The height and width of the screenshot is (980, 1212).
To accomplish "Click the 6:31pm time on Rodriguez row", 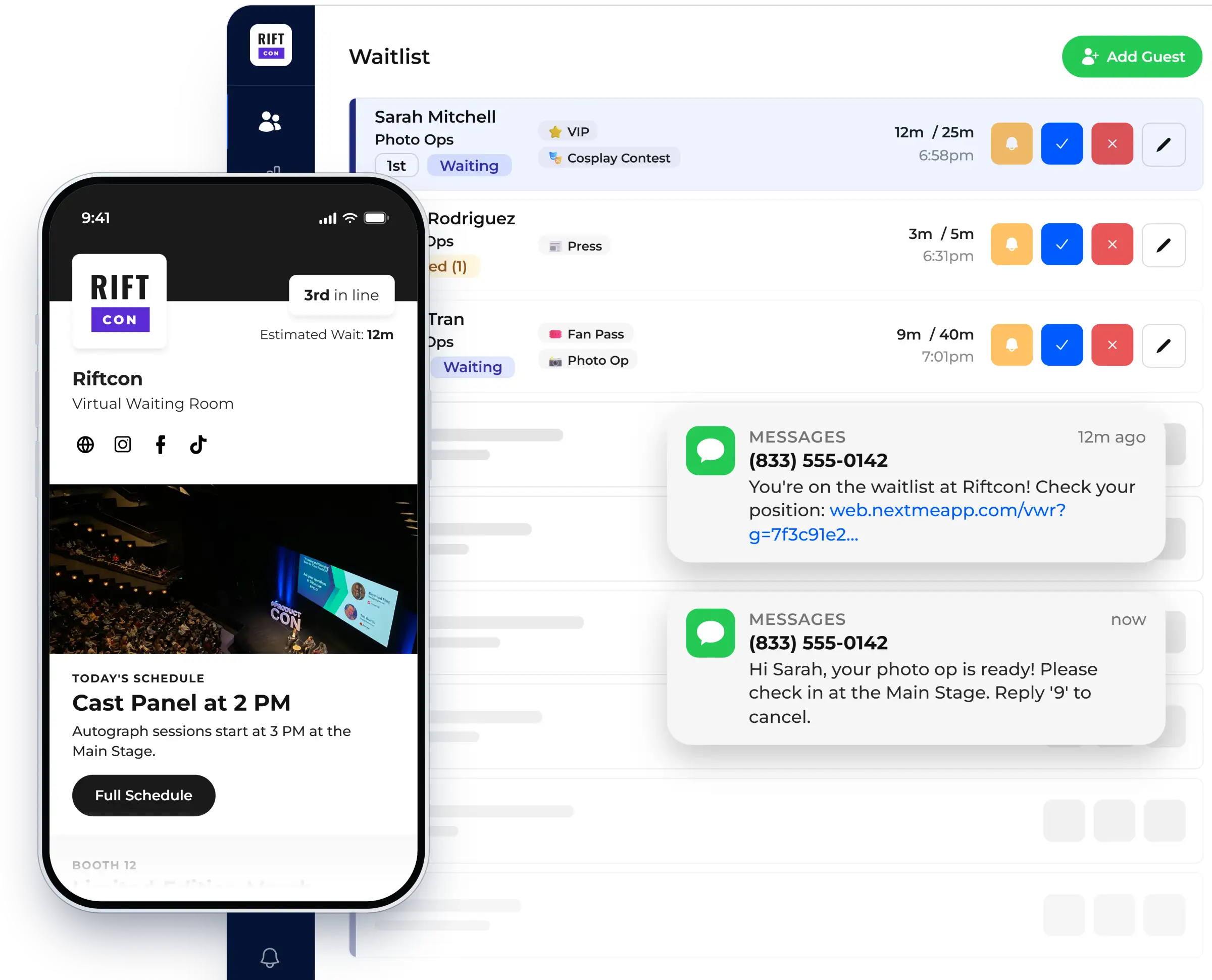I will click(948, 256).
